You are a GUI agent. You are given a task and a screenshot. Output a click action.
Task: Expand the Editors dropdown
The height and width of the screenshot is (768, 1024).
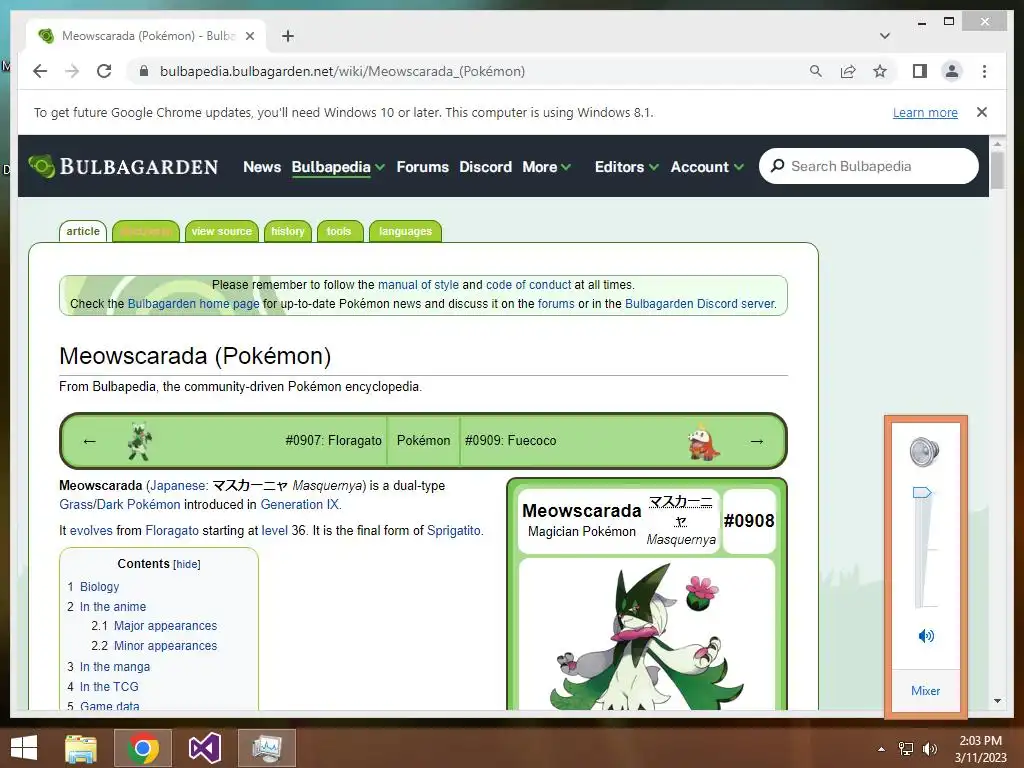point(626,167)
